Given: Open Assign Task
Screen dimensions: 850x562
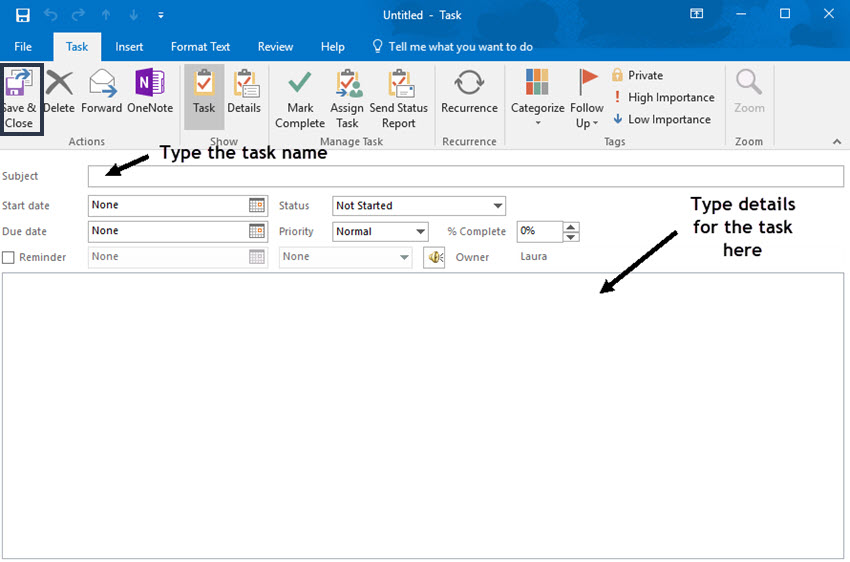Looking at the screenshot, I should click(x=347, y=99).
